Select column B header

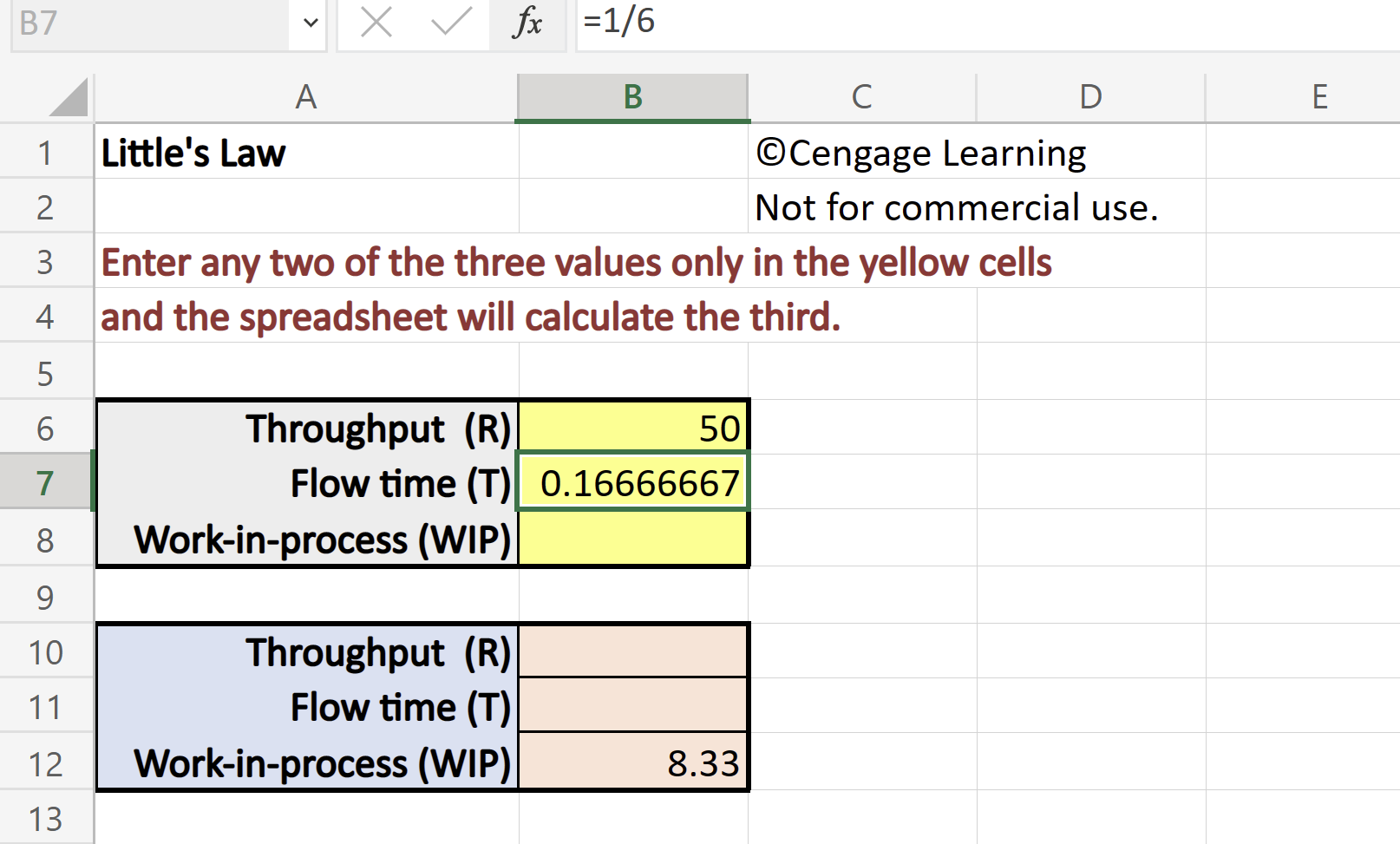(631, 95)
